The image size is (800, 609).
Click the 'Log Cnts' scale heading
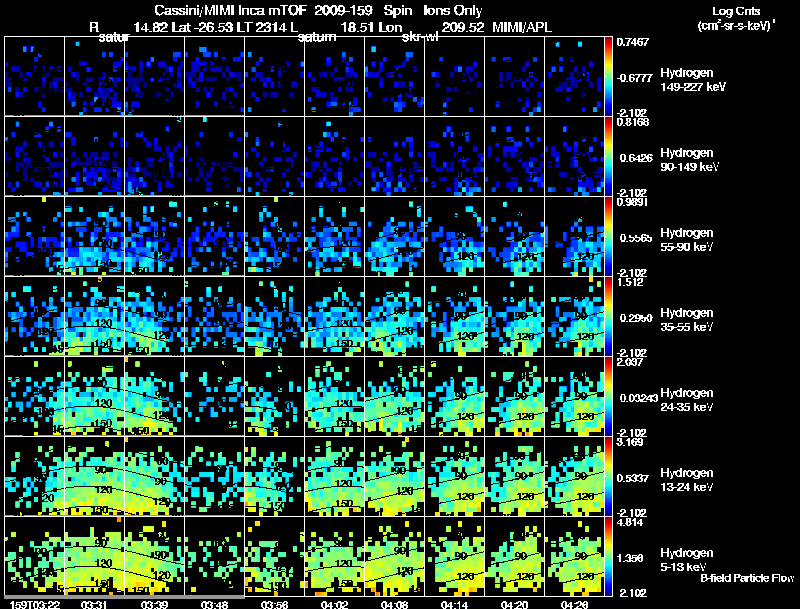(736, 11)
